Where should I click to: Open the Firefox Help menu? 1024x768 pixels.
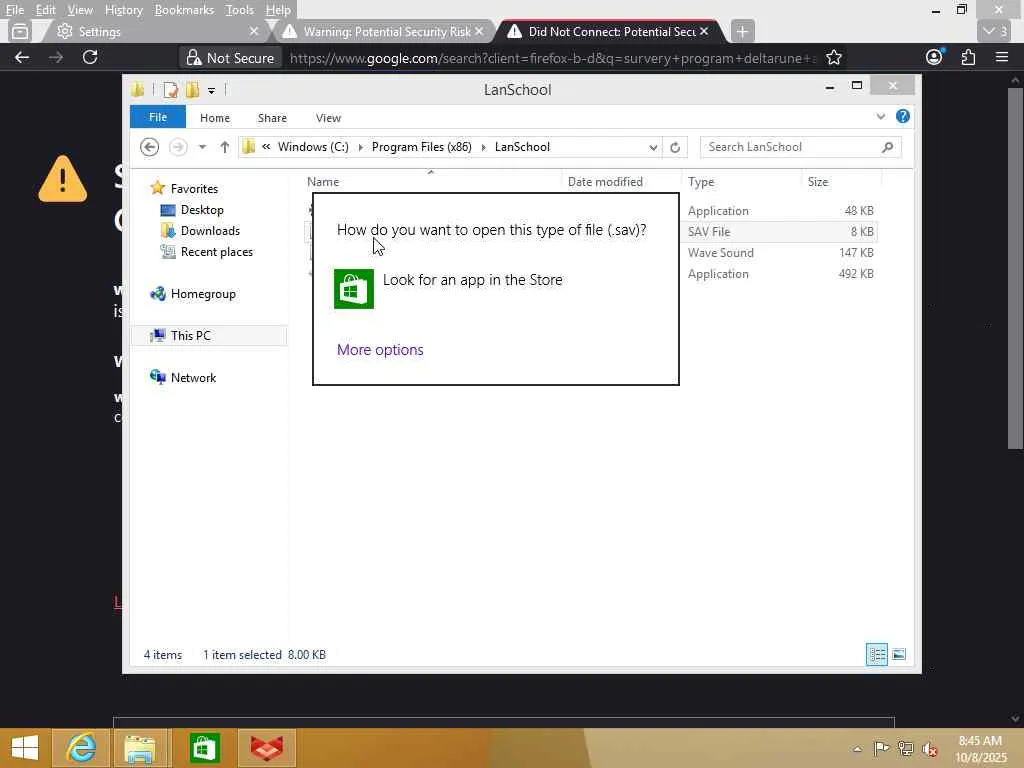[x=278, y=10]
